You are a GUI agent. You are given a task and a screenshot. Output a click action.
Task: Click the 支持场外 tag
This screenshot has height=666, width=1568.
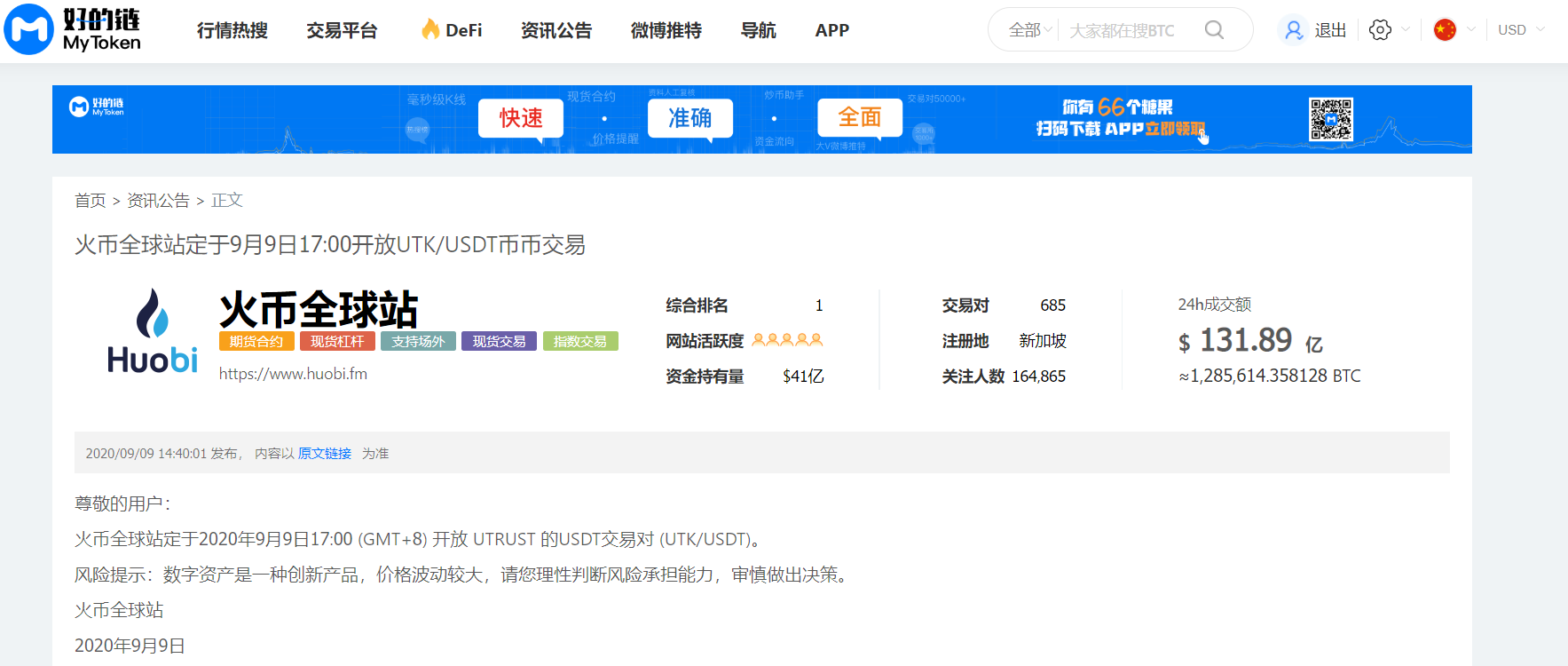(x=418, y=341)
